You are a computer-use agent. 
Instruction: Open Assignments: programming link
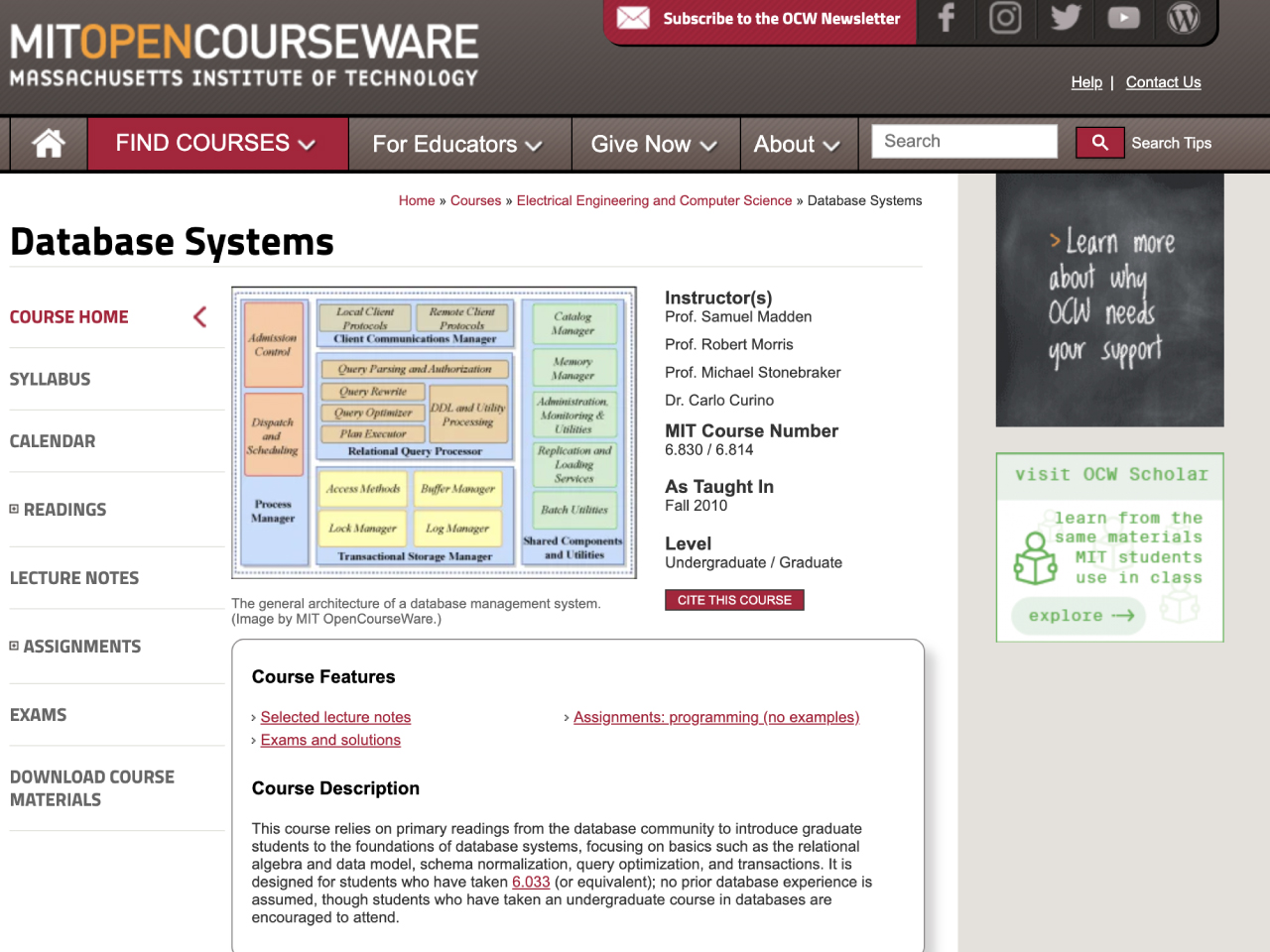coord(716,717)
